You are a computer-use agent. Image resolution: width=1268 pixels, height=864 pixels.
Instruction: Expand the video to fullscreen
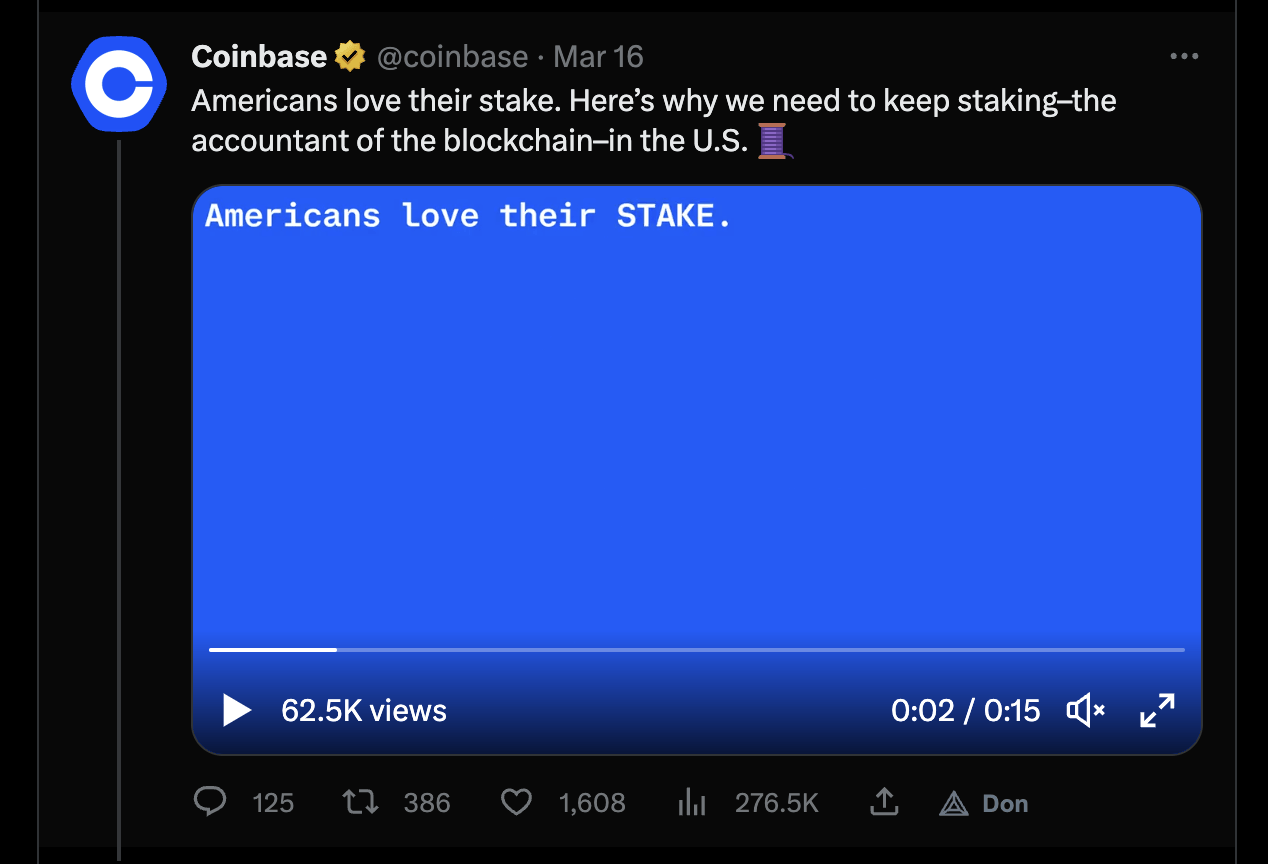point(1157,711)
